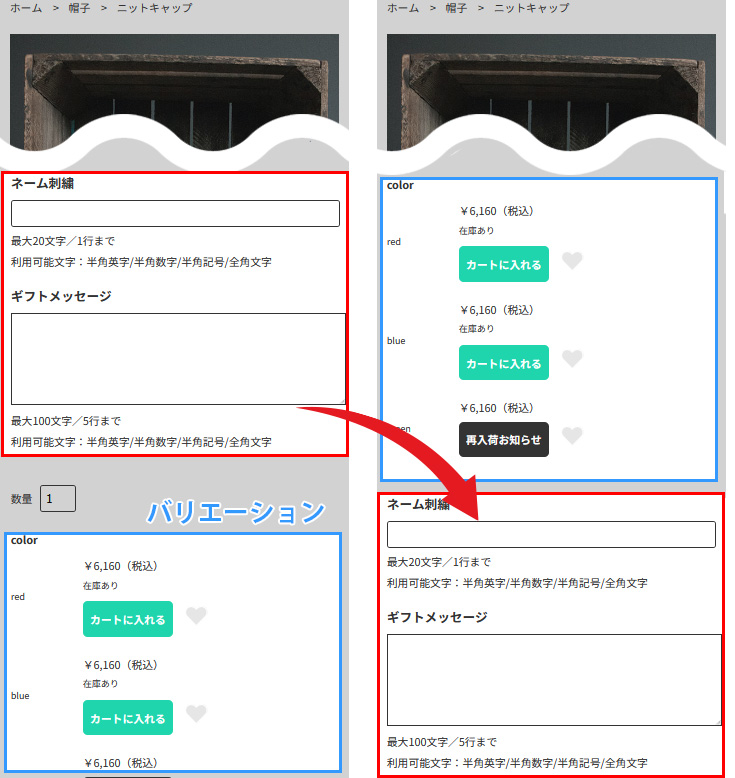Favorite the blue variation in left panel
Image resolution: width=735 pixels, height=778 pixels.
point(196,713)
